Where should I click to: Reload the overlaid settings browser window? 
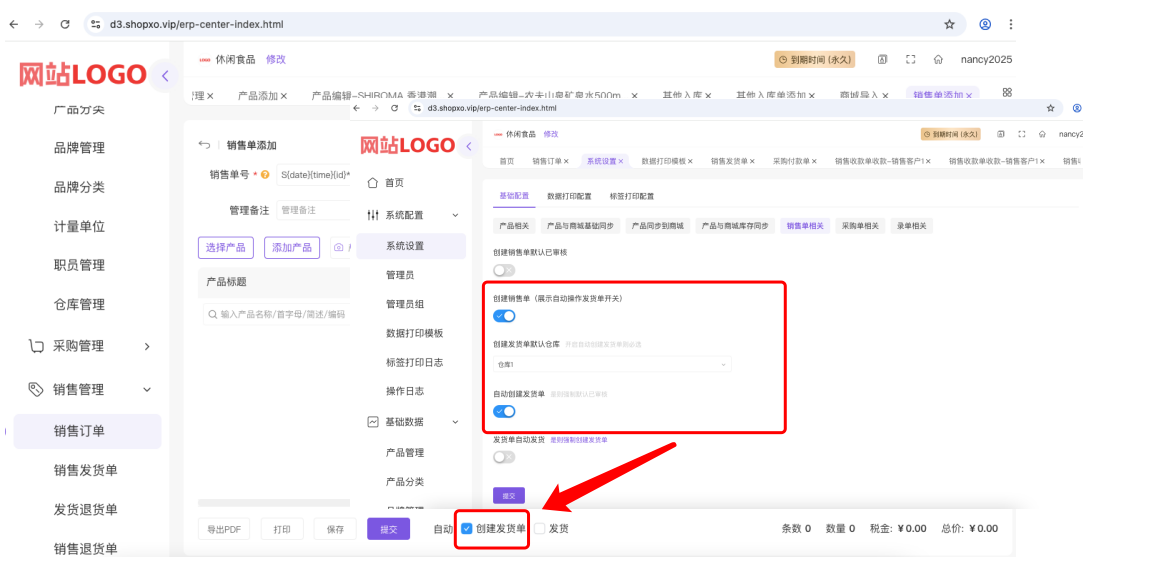pyautogui.click(x=394, y=108)
